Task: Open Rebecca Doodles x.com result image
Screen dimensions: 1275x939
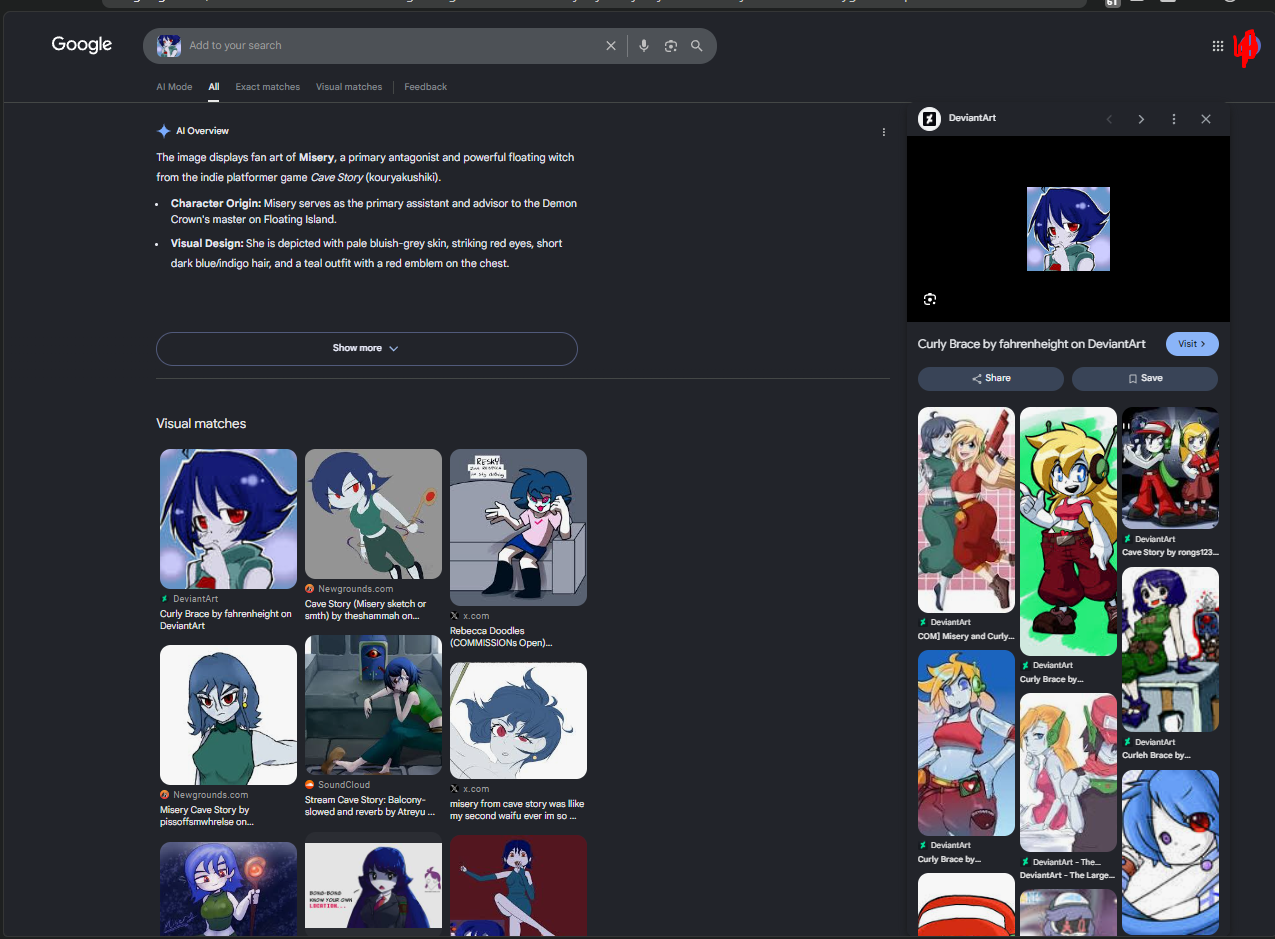Action: pos(518,527)
